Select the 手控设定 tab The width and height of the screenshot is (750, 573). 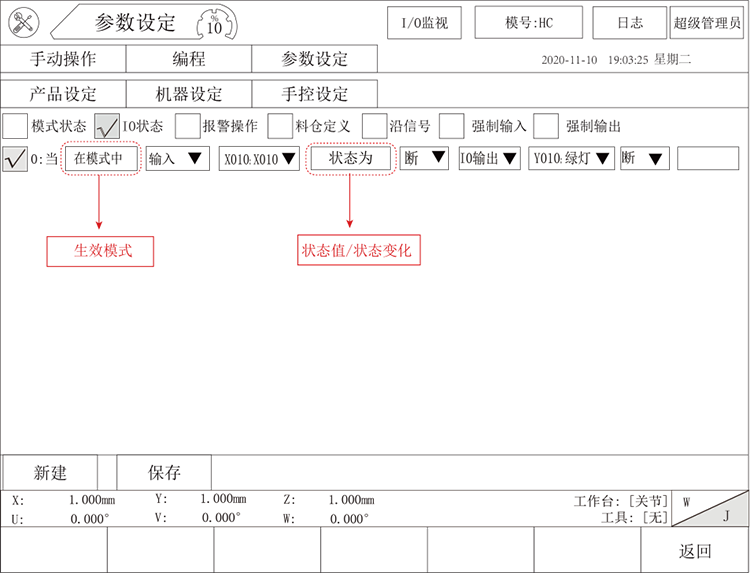click(314, 94)
